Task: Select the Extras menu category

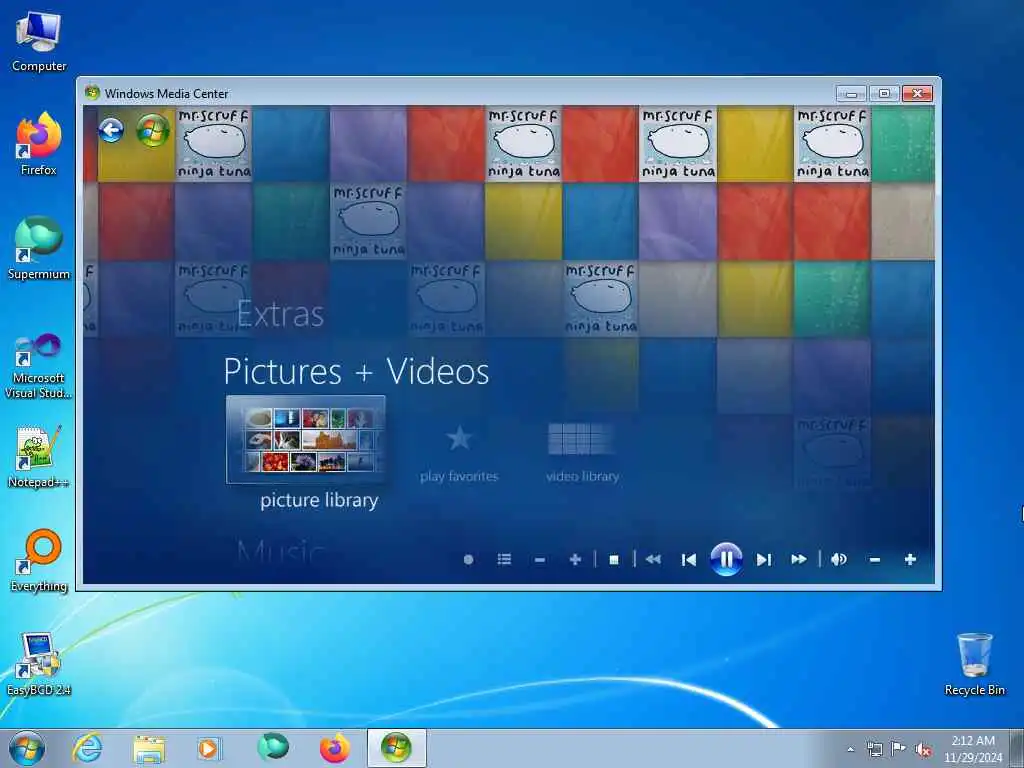Action: click(x=280, y=314)
